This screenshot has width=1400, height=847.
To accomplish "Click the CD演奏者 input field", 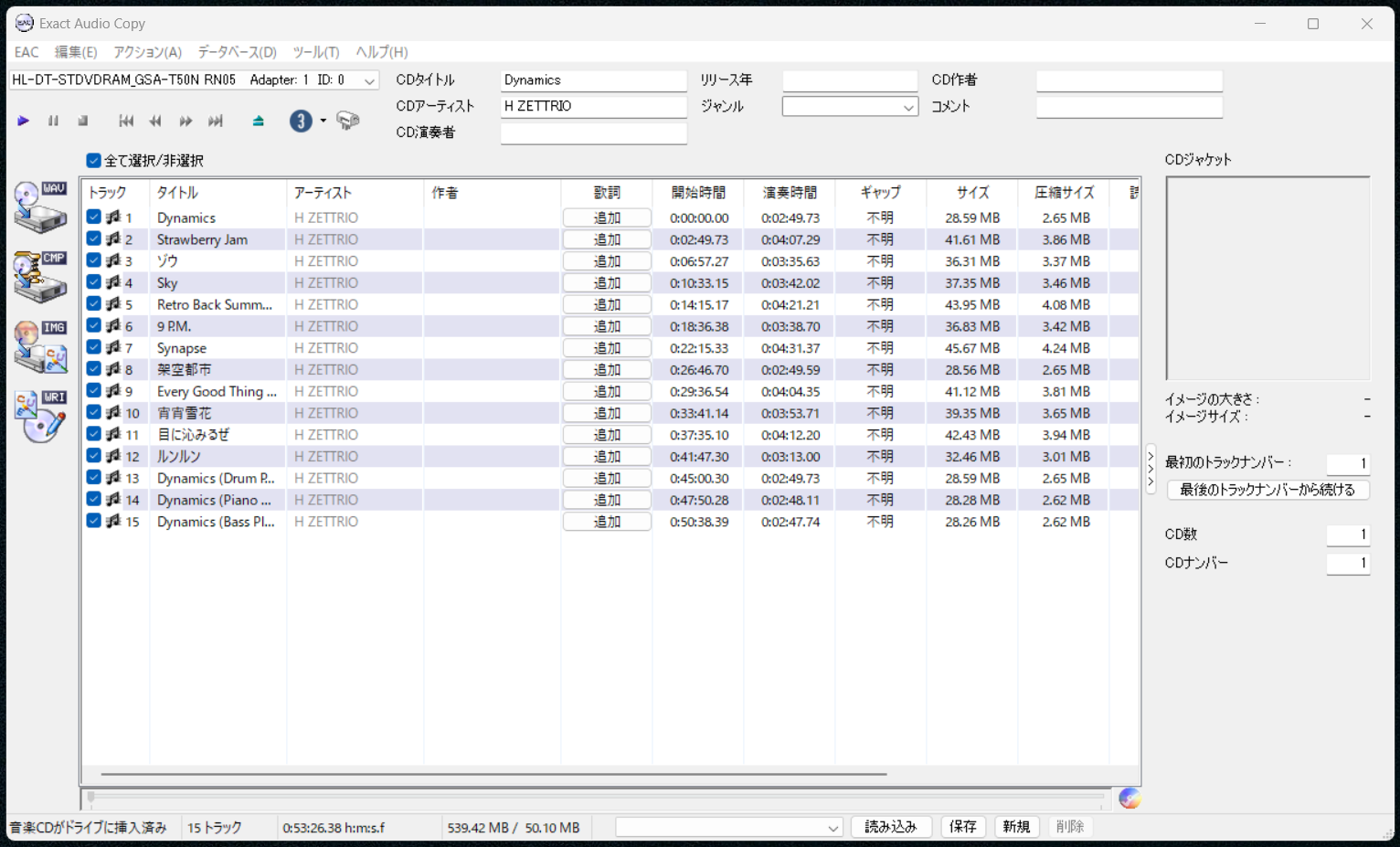I will click(x=593, y=132).
